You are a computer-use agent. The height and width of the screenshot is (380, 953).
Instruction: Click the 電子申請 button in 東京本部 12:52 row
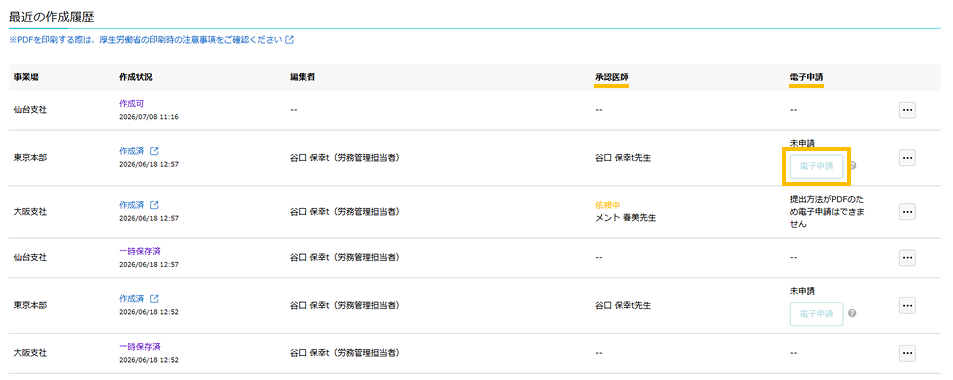pyautogui.click(x=816, y=314)
